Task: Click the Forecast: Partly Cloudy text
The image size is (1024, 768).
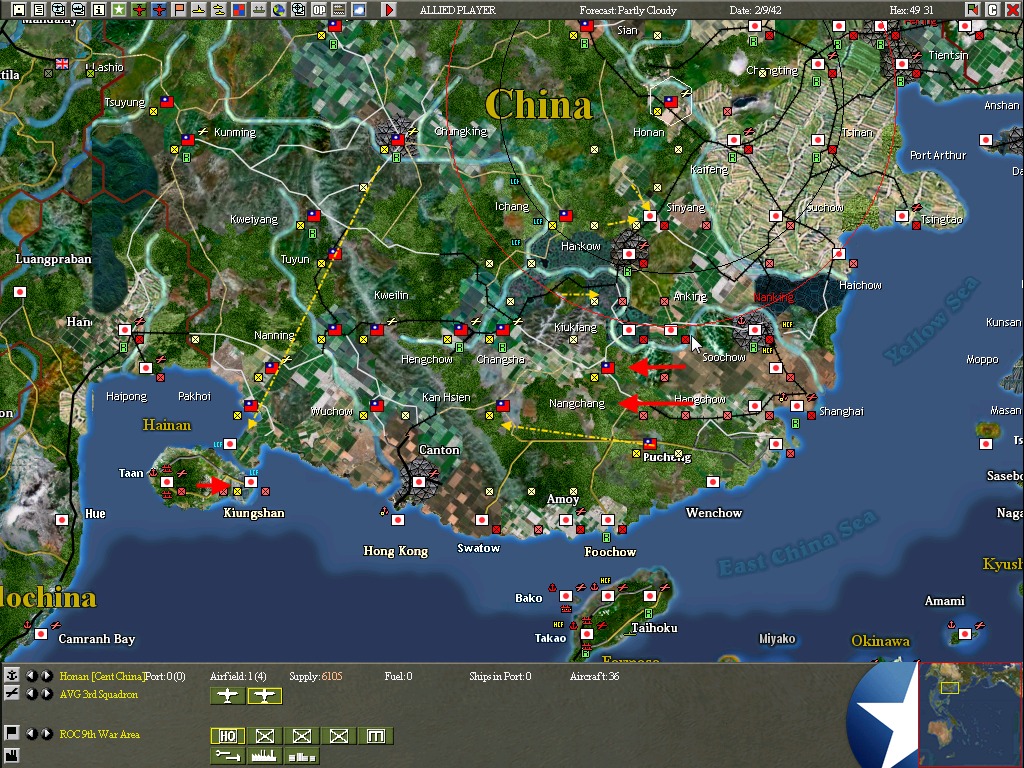Action: 628,10
